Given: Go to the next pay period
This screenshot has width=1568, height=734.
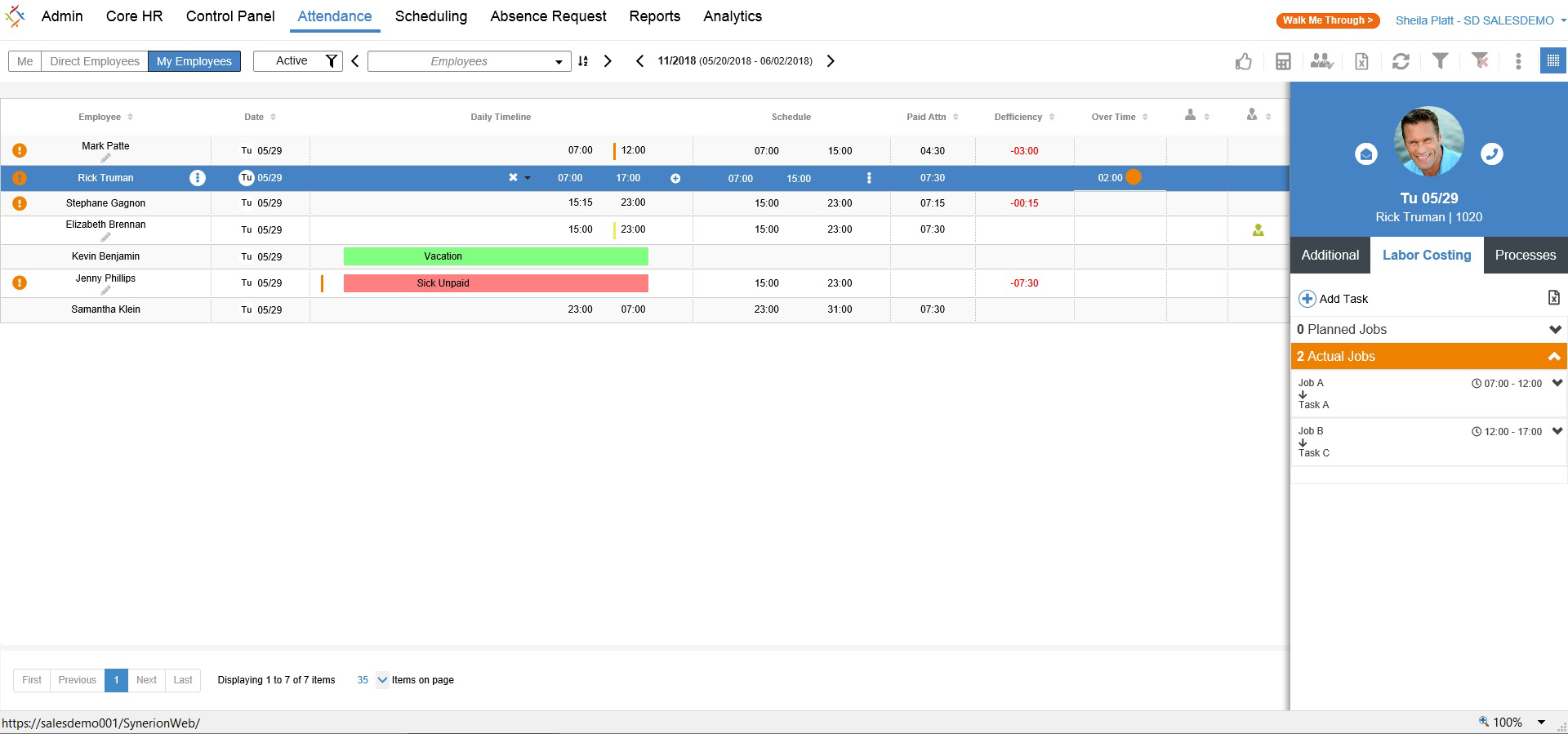Looking at the screenshot, I should click(x=831, y=61).
